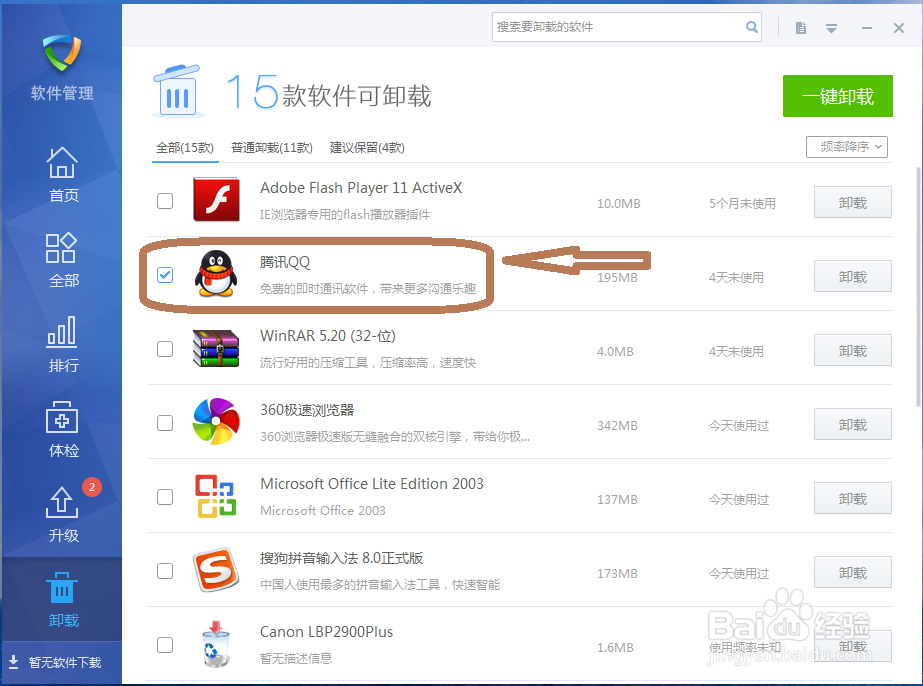Image resolution: width=923 pixels, height=686 pixels.
Task: Open the 排行 ranking section
Action: [x=62, y=344]
